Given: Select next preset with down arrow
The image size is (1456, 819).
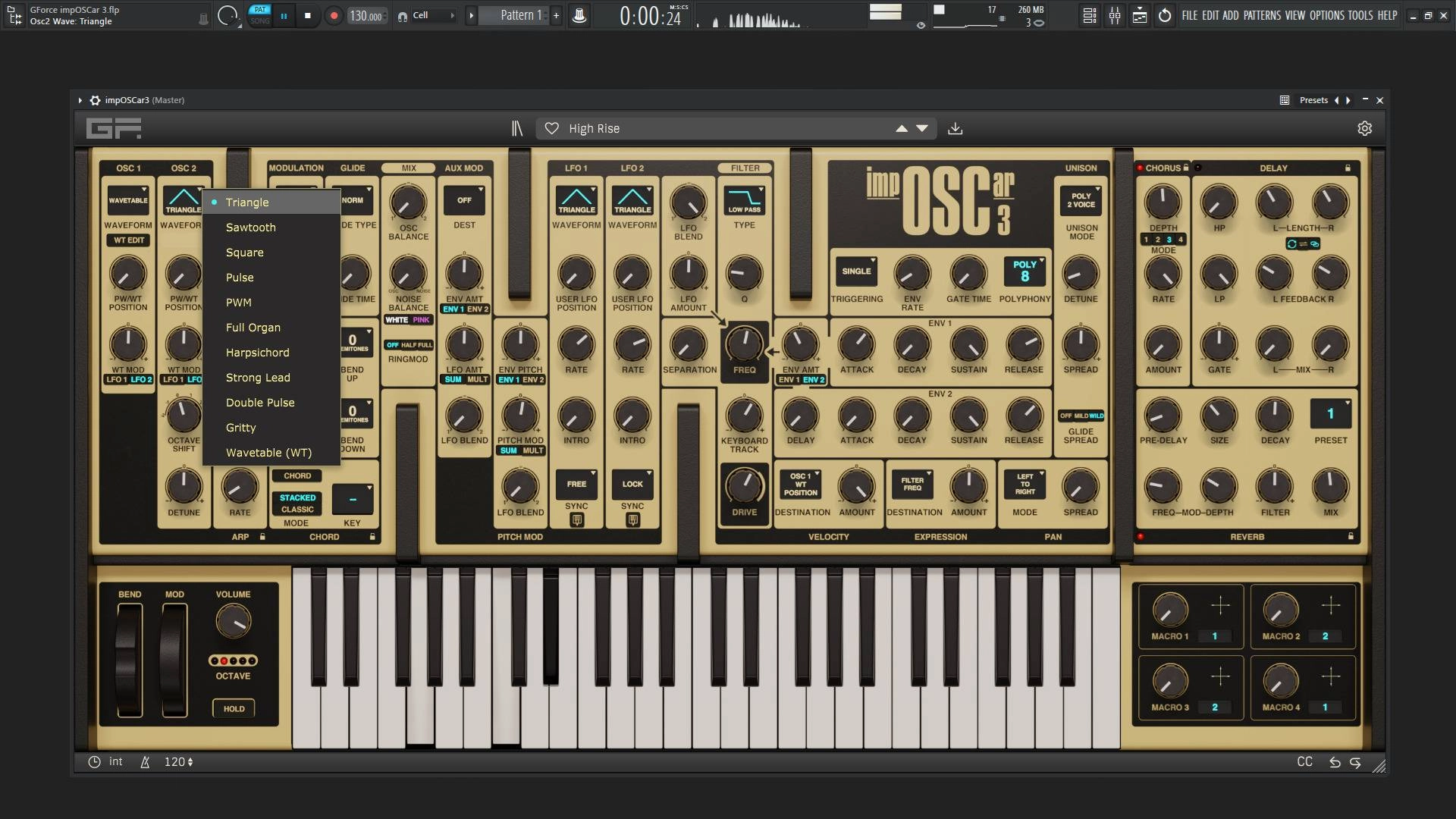Looking at the screenshot, I should 922,129.
